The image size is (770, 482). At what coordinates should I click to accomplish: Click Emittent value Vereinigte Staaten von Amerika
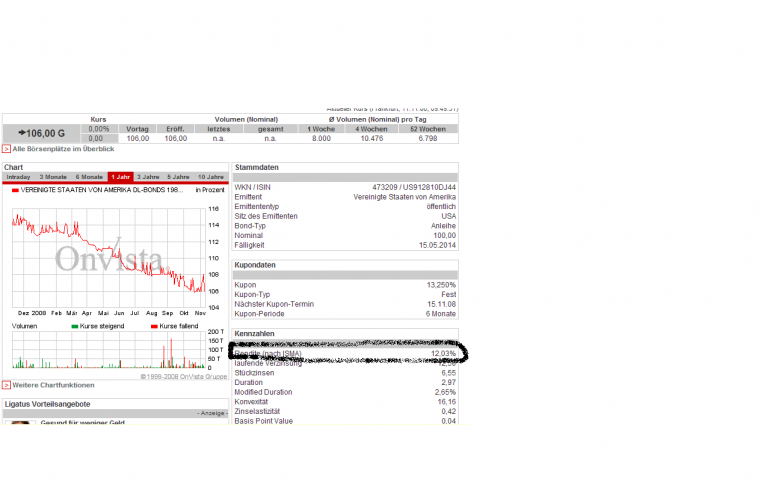pos(405,197)
